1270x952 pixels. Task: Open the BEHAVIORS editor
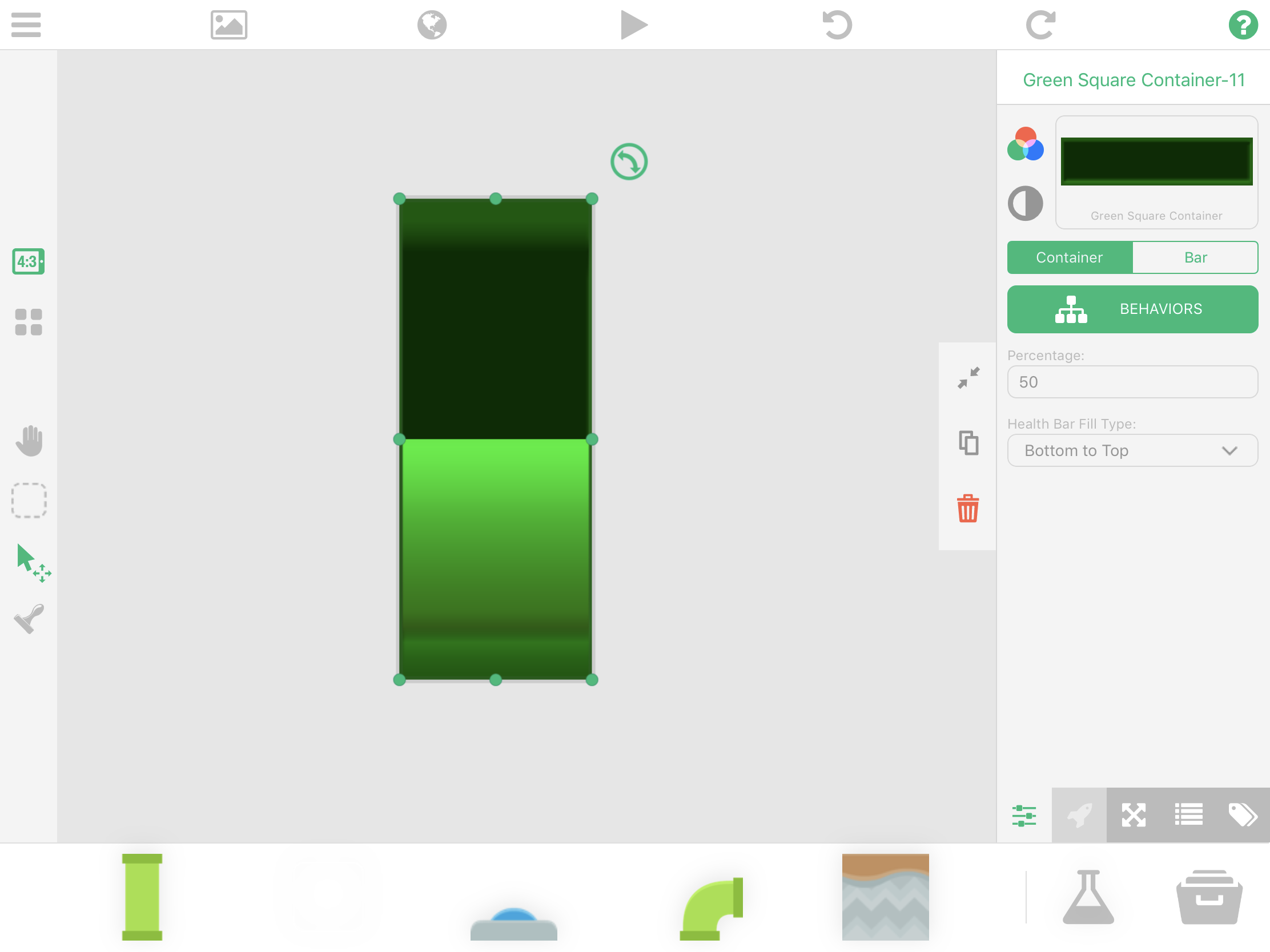click(x=1132, y=309)
